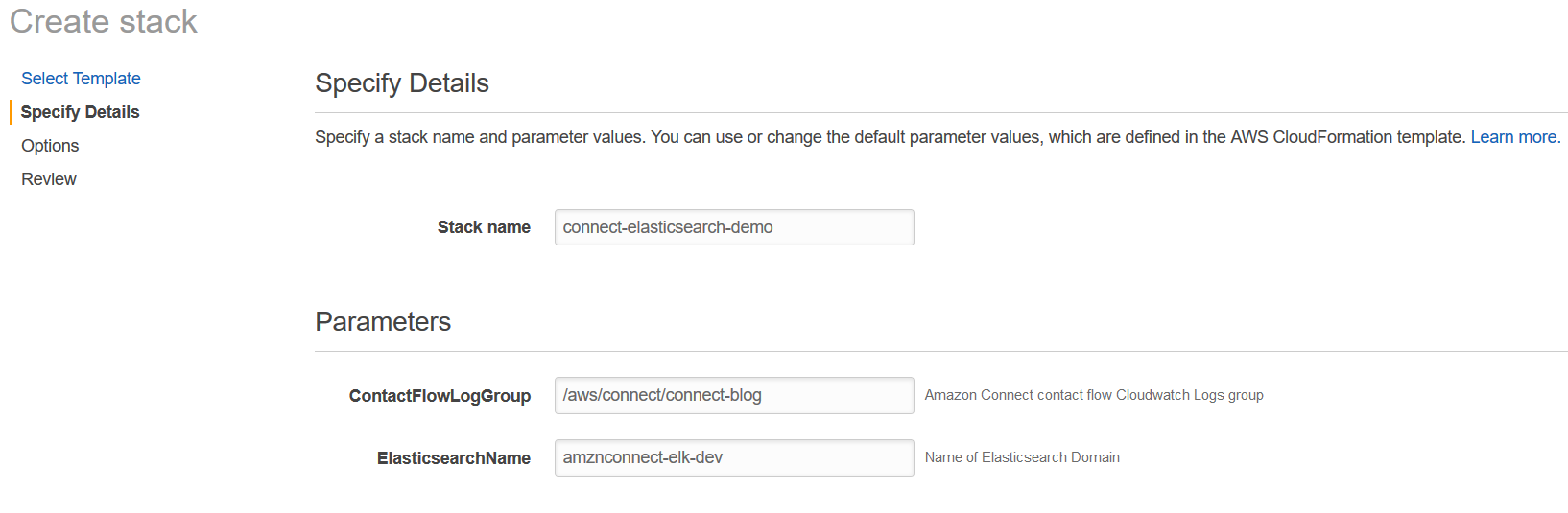Click into the ContactFlowLogGroup text box
The image size is (1568, 513).
click(733, 395)
